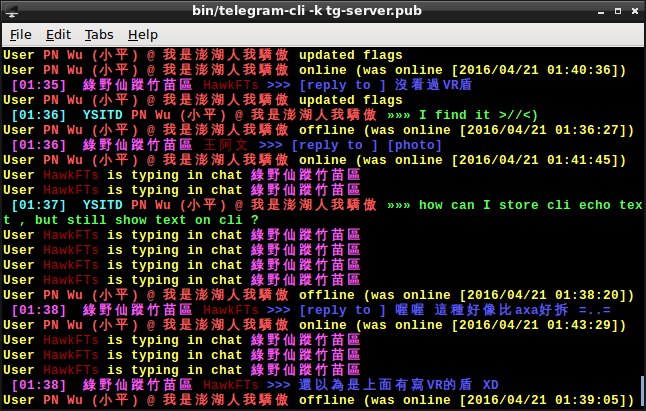Viewport: 646px width, 411px height.
Task: Click window title 'bin/telegram-cli -k tg-server.pub'
Action: click(307, 11)
